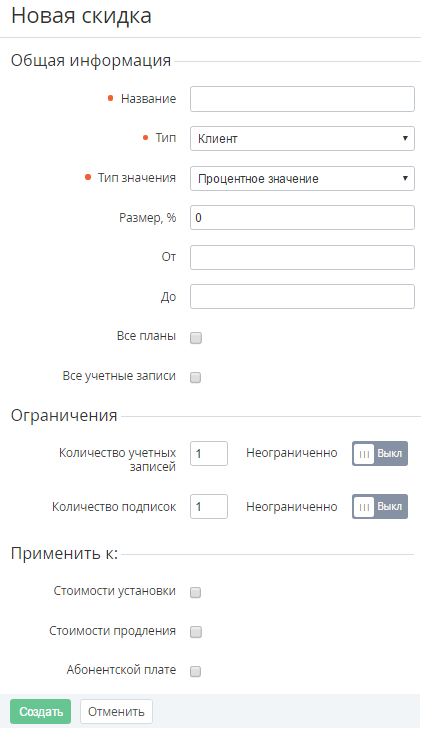Click the green Создать button
This screenshot has height=732, width=423.
pyautogui.click(x=40, y=711)
